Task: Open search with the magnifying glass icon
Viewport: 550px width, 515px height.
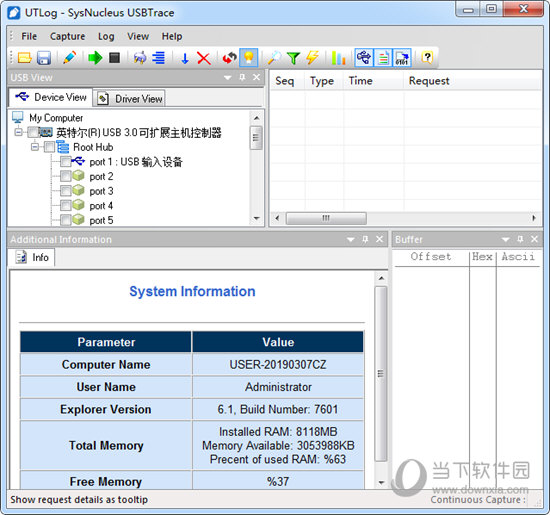Action: 274,58
